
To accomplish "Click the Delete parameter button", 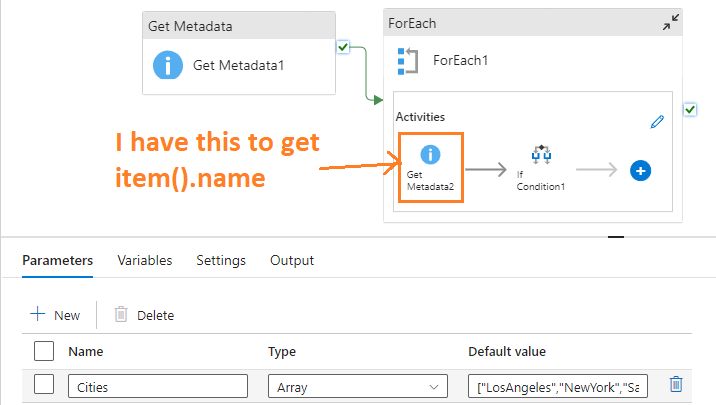I will (x=144, y=315).
